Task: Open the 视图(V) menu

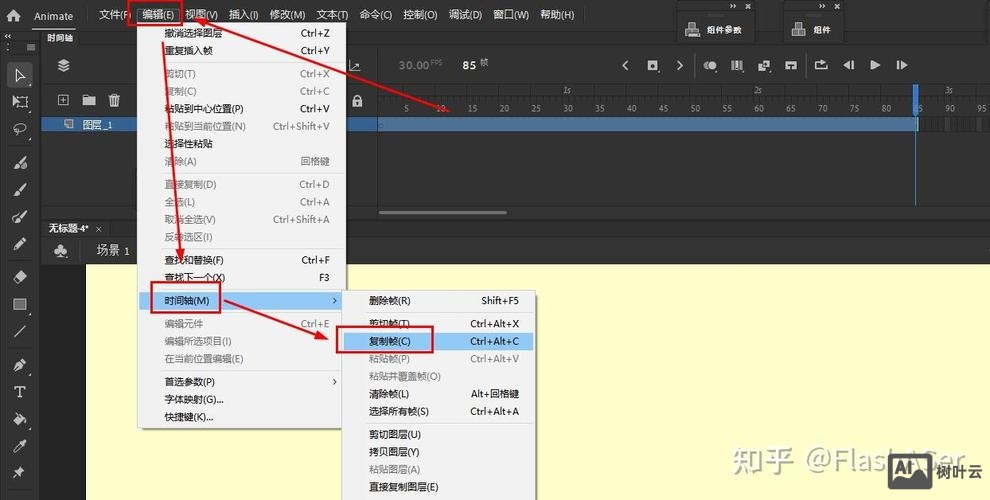Action: pos(201,15)
